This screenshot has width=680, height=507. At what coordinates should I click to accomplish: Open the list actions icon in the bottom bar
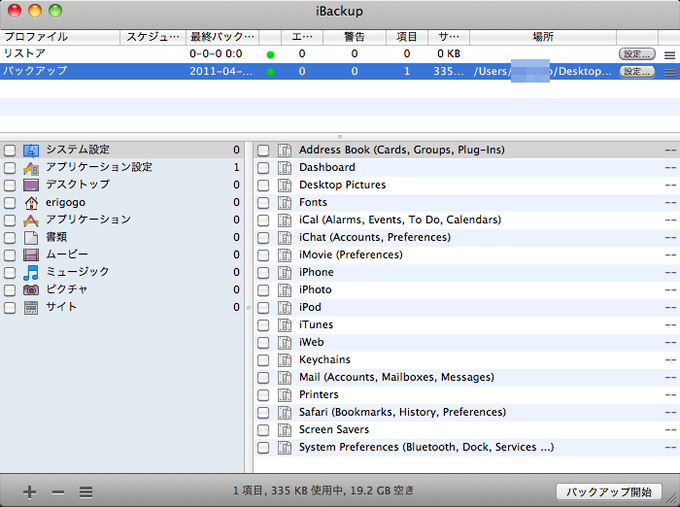tap(86, 492)
